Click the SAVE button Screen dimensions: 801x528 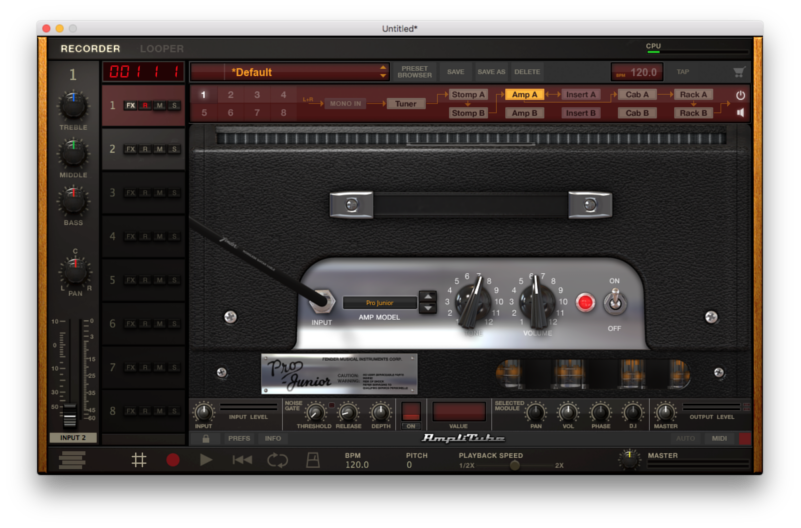click(456, 72)
